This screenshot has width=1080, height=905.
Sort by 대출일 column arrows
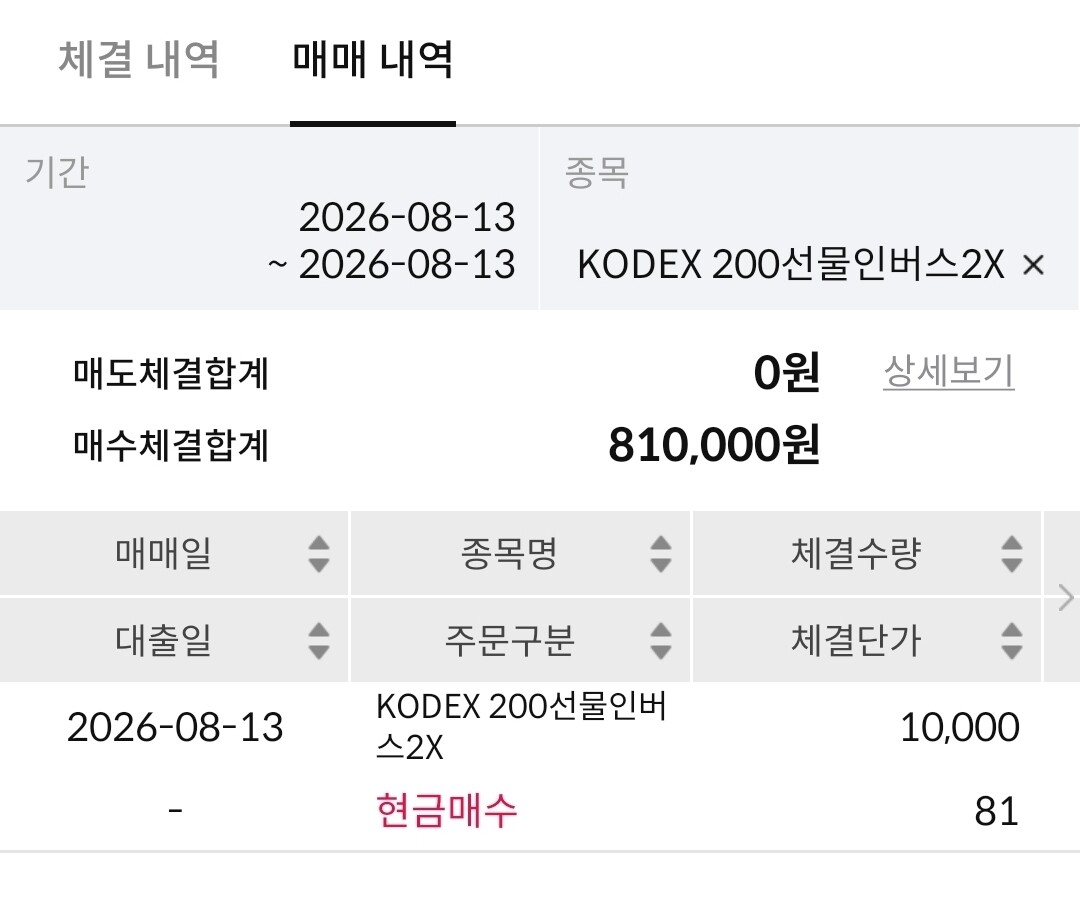click(x=318, y=641)
